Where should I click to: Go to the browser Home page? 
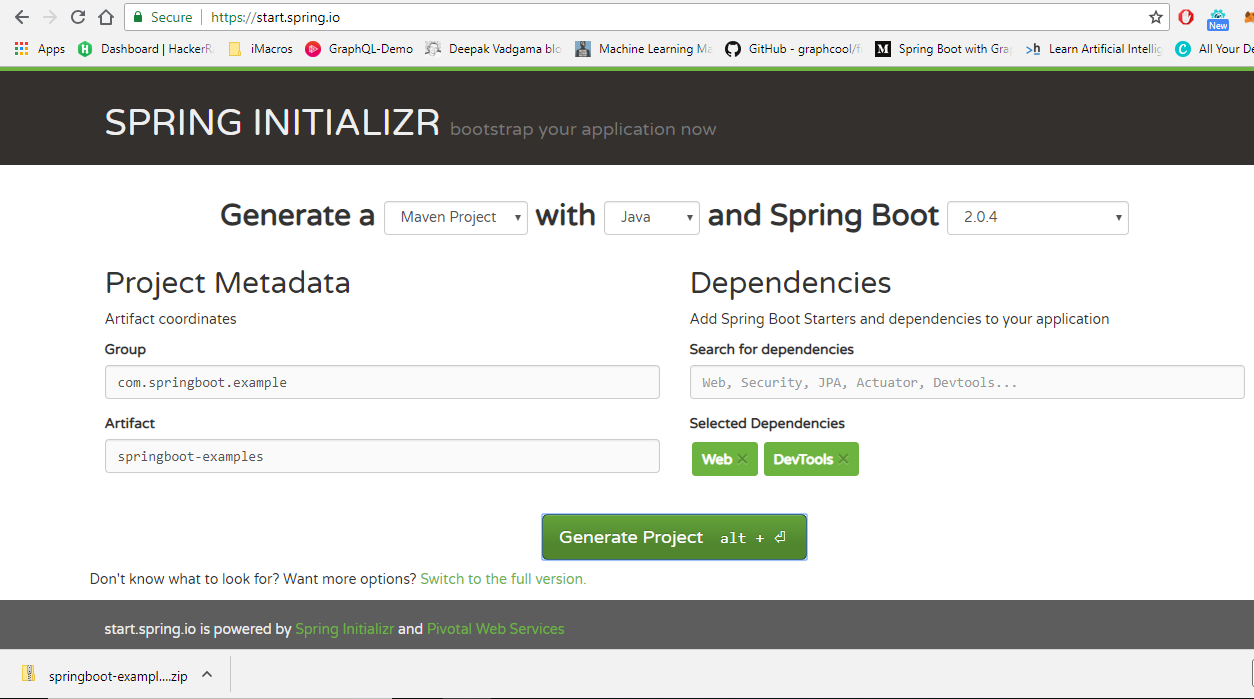coord(105,17)
